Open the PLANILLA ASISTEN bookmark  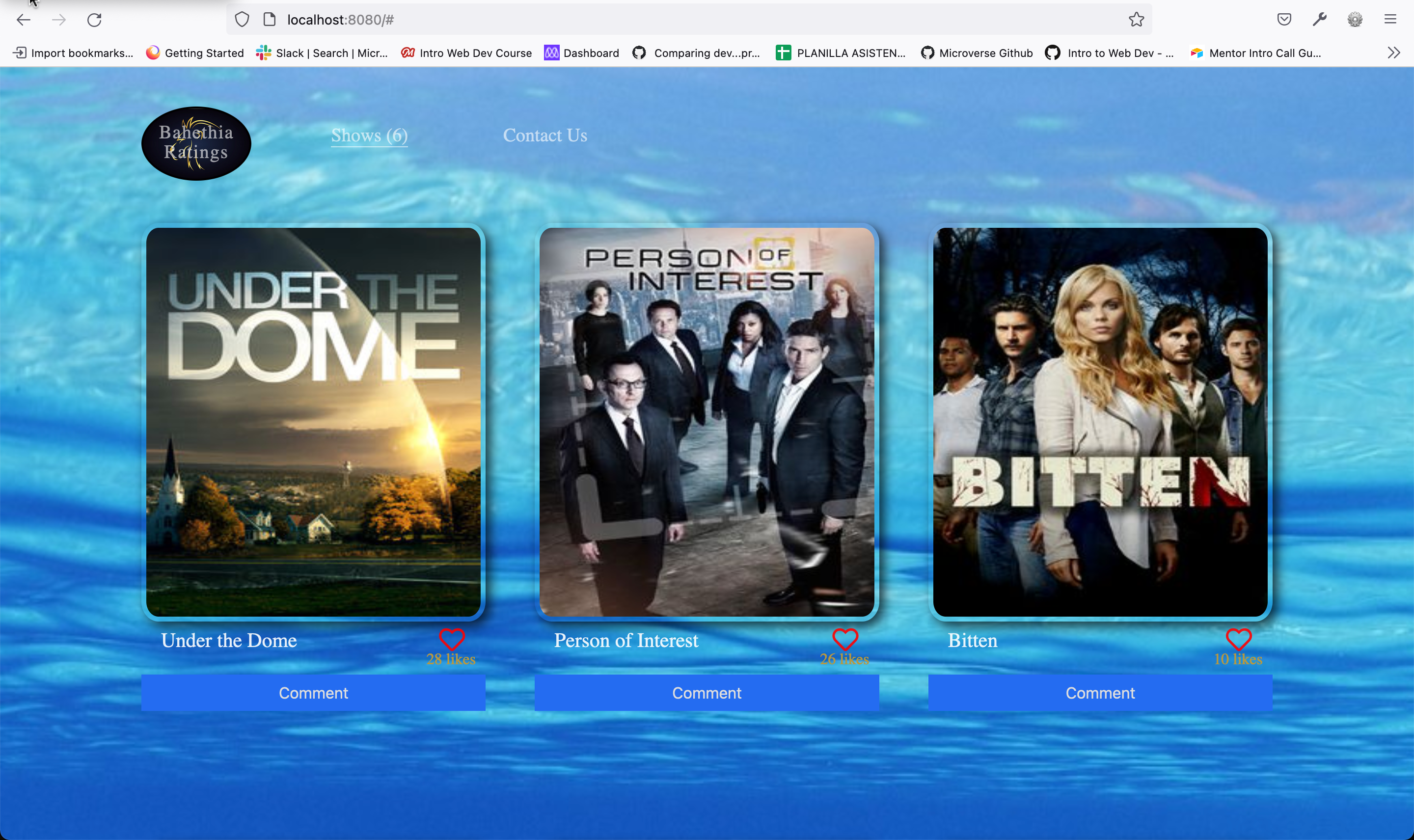(841, 53)
